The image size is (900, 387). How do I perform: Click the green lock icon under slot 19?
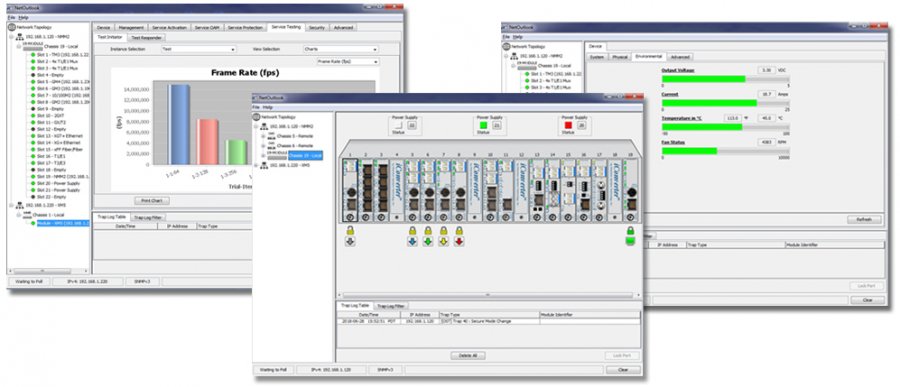click(x=630, y=231)
